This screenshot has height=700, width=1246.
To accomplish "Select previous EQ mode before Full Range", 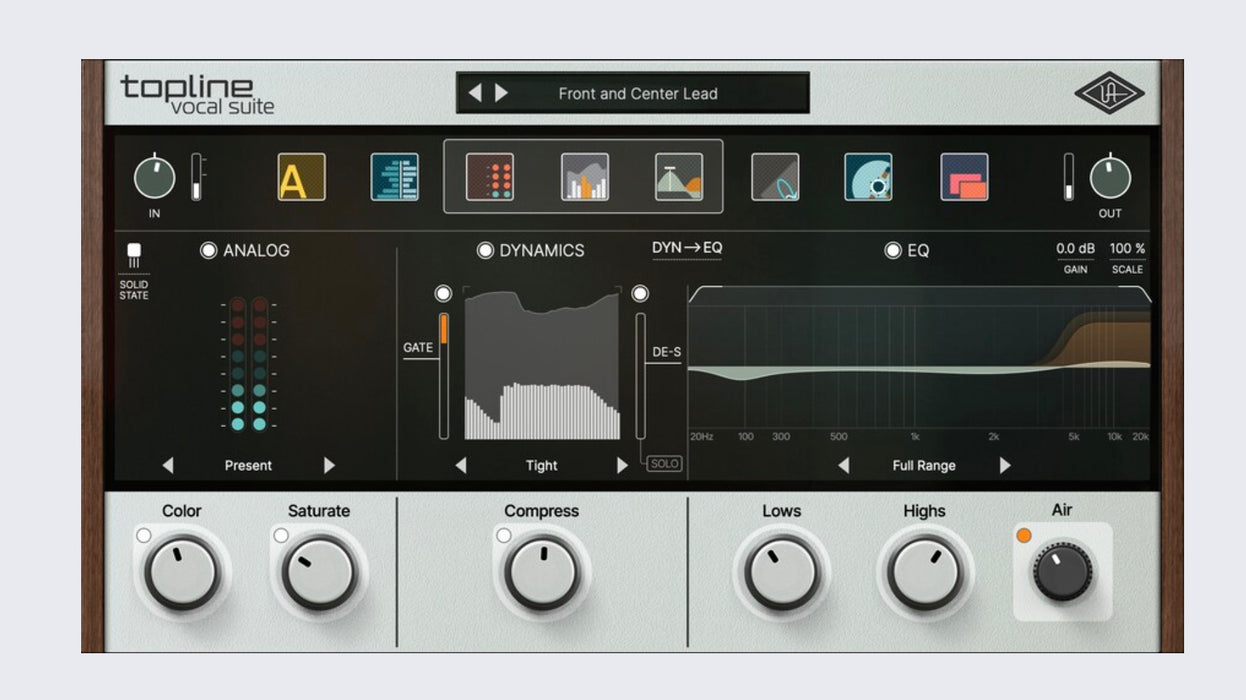I will [x=843, y=465].
